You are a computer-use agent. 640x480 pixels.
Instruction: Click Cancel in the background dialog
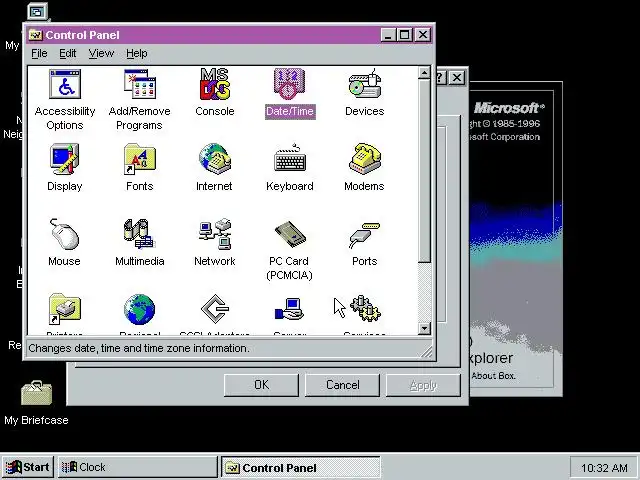[x=342, y=385]
